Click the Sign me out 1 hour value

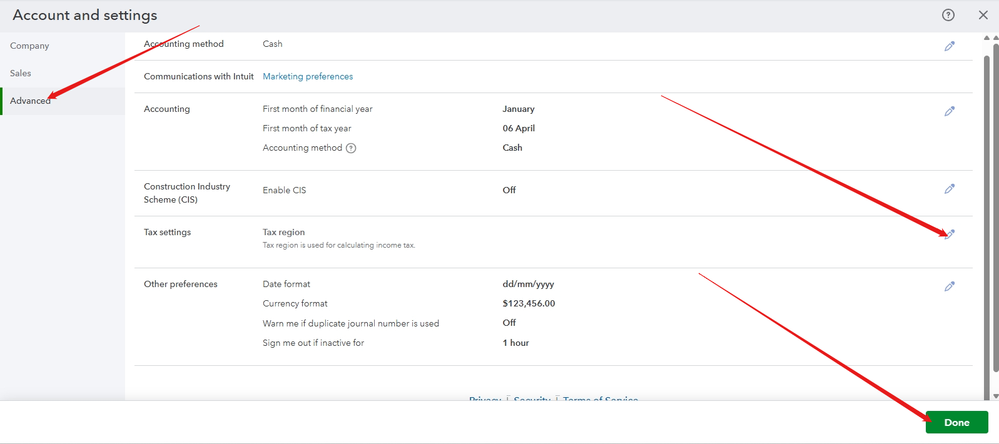coord(516,343)
